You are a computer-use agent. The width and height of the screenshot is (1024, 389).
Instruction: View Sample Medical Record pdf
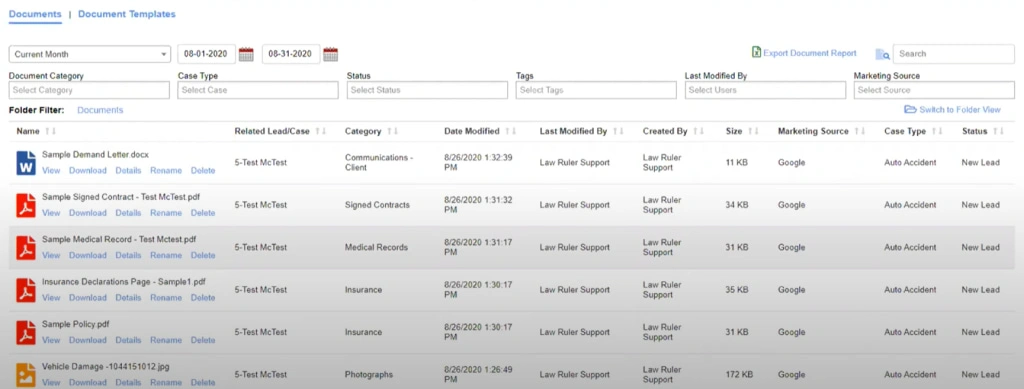click(51, 255)
